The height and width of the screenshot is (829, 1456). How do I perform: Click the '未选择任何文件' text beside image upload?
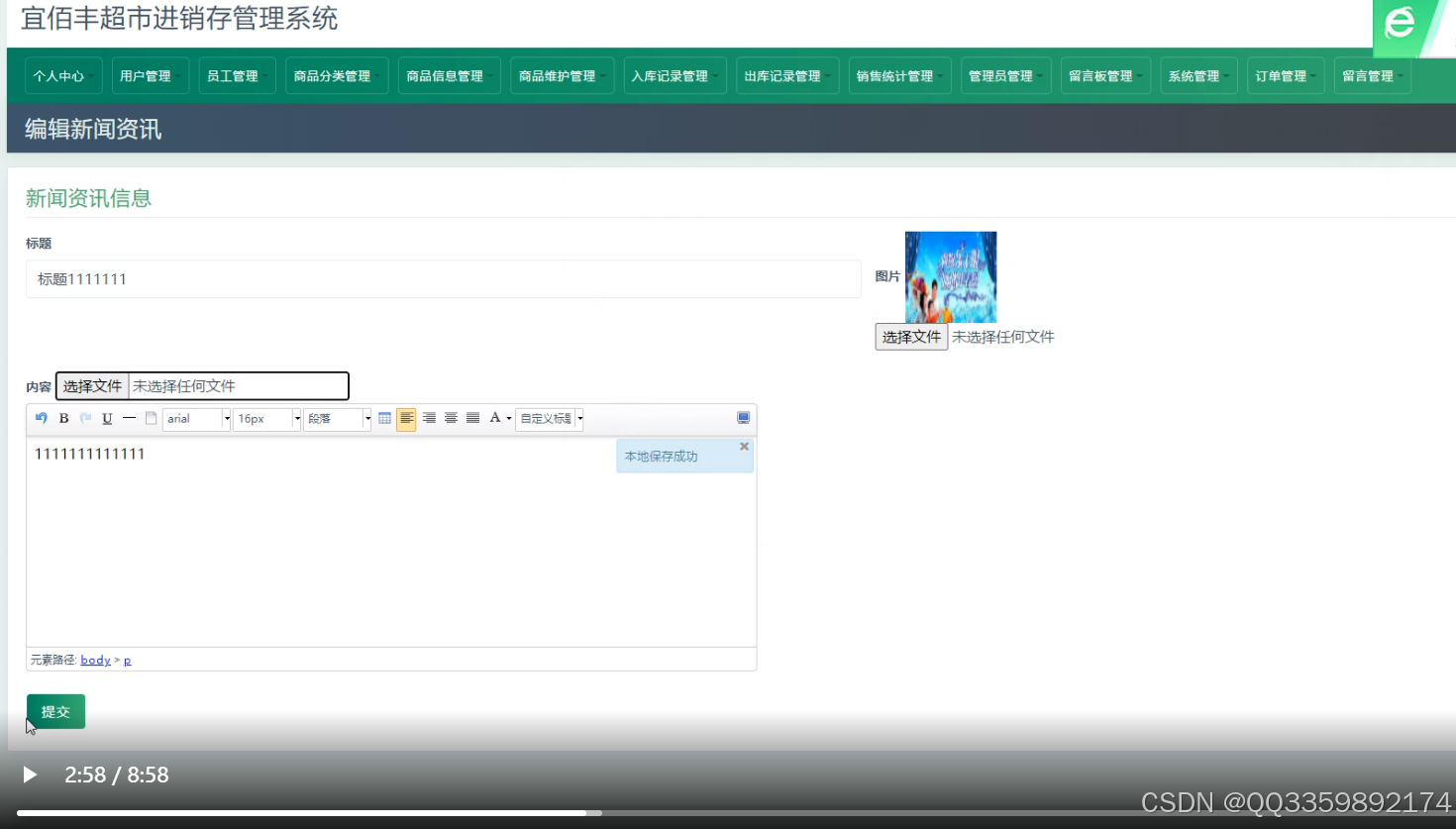1003,337
